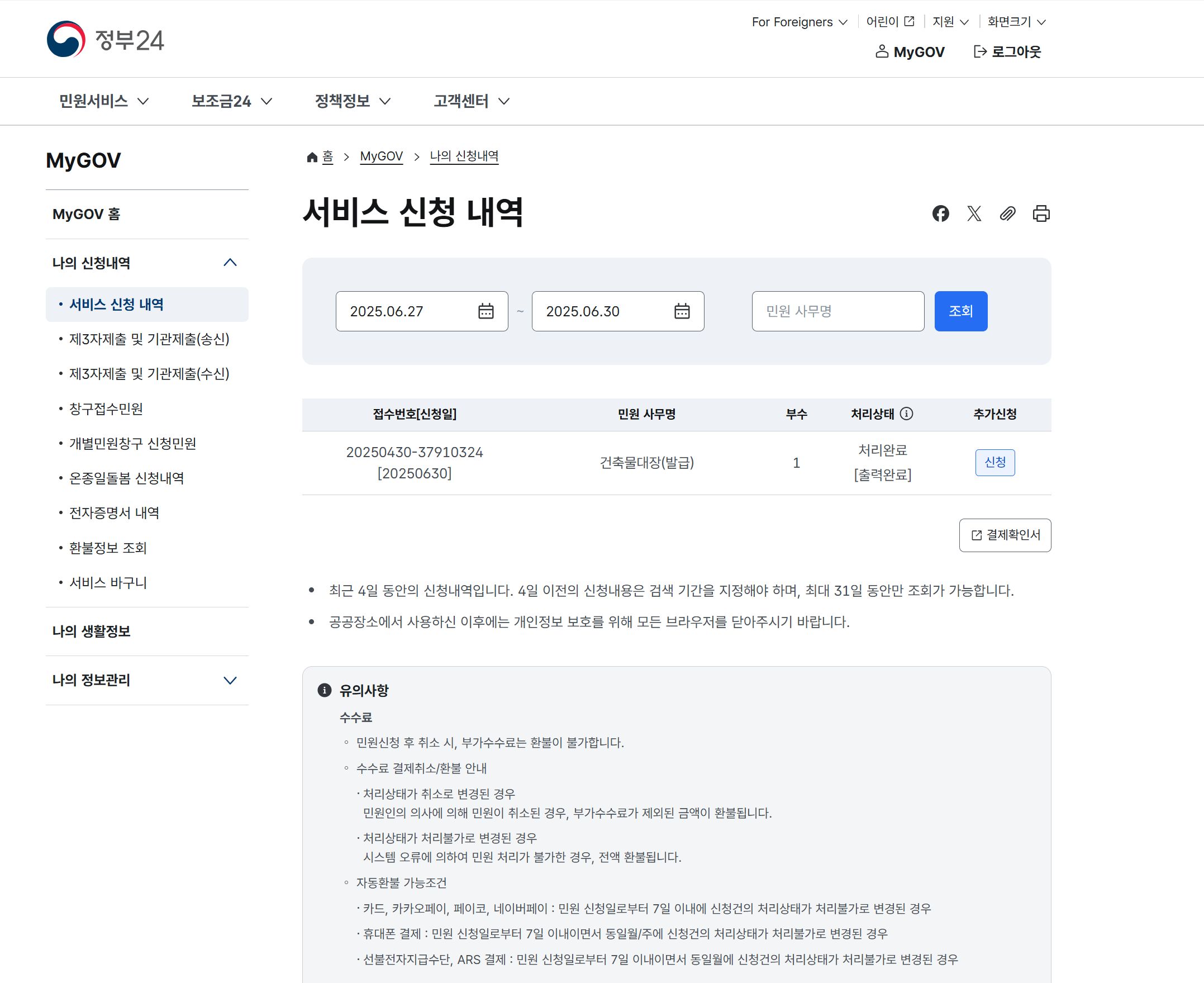1204x983 pixels.
Task: Copy the page URL with the paperclip icon
Action: click(1007, 214)
